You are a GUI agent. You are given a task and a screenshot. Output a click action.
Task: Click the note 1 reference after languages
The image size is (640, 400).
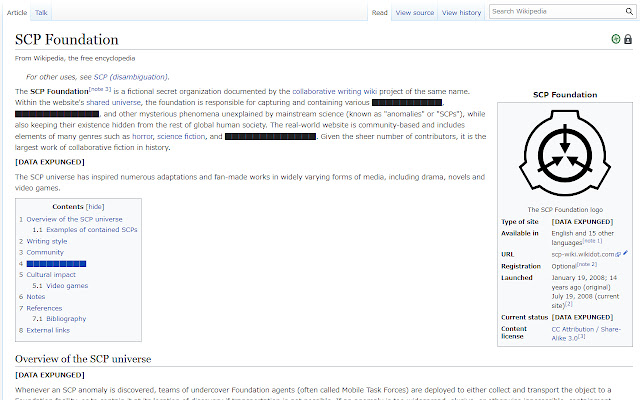click(592, 241)
